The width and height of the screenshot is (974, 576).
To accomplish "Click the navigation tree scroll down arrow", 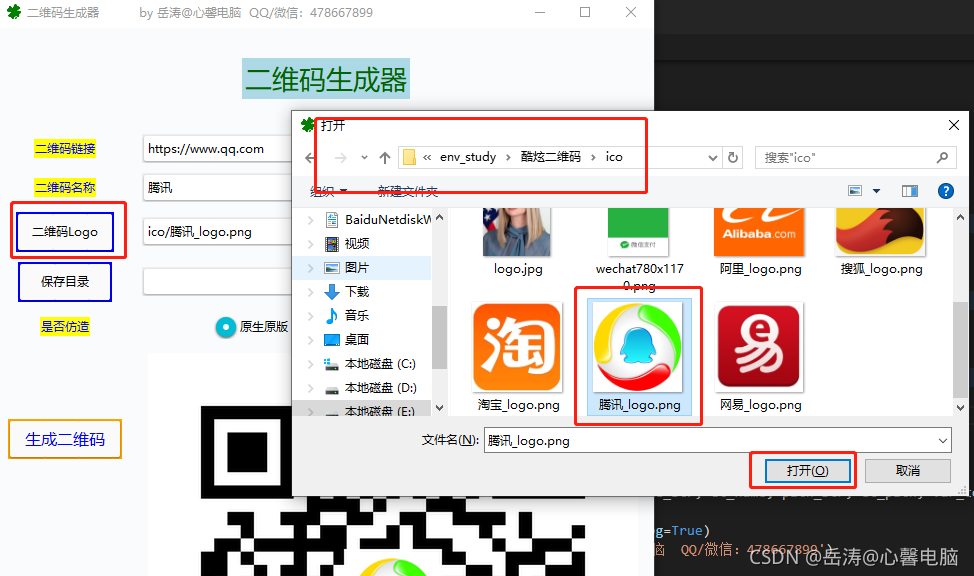I will coord(440,408).
